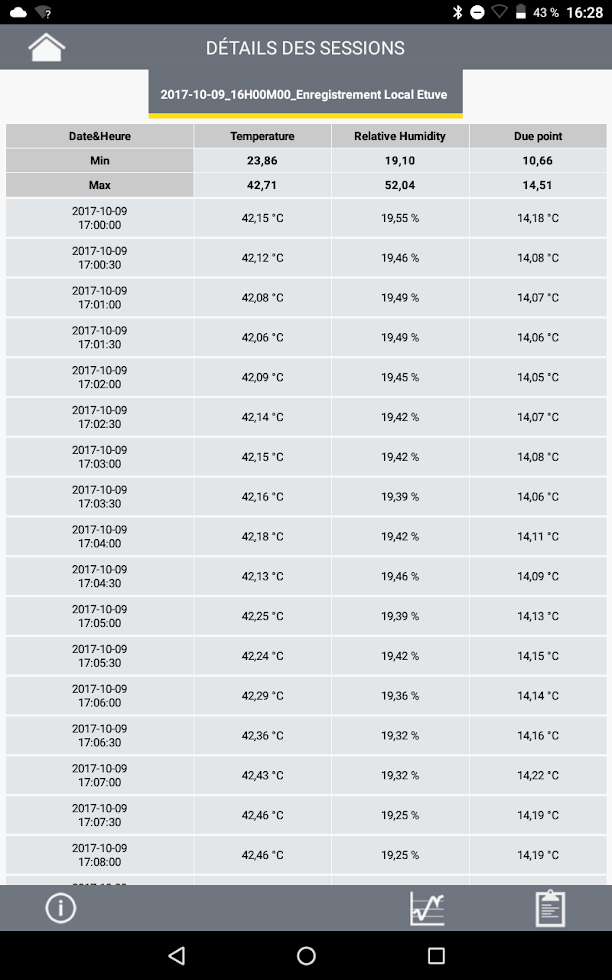Select the 17:05:00 timestamp cell

[99, 616]
